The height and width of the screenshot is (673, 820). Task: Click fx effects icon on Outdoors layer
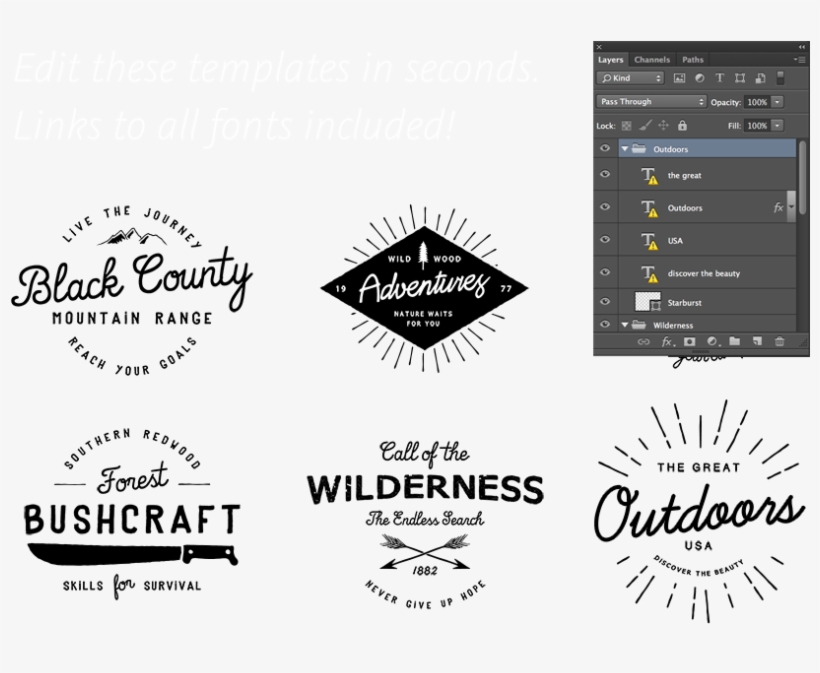point(778,208)
